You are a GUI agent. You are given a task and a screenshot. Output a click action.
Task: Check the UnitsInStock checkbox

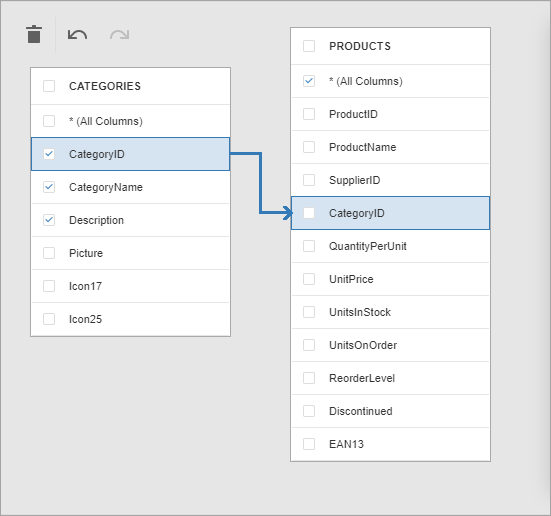point(309,312)
